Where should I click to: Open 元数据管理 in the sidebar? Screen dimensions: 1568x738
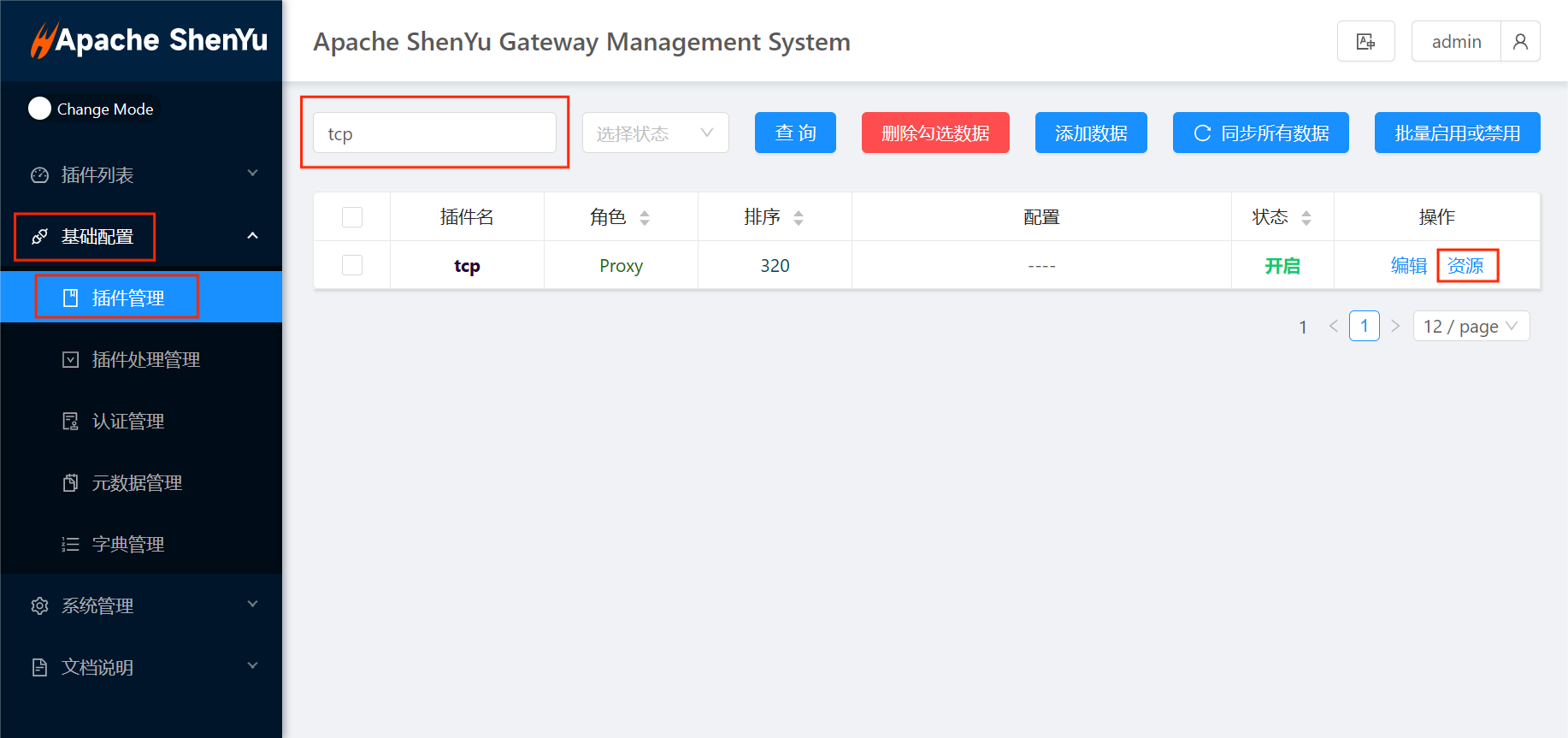[x=137, y=482]
